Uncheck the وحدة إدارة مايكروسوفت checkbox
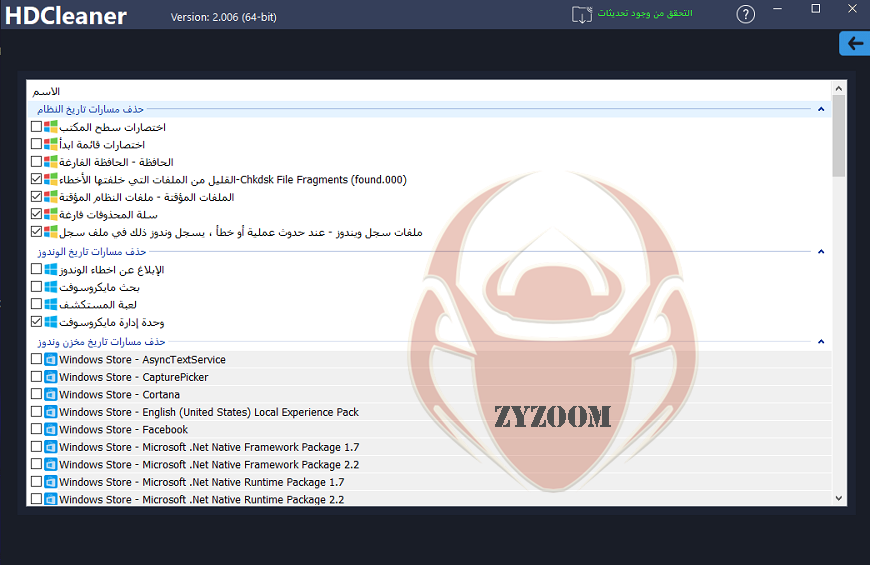Viewport: 870px width, 565px height. click(37, 321)
